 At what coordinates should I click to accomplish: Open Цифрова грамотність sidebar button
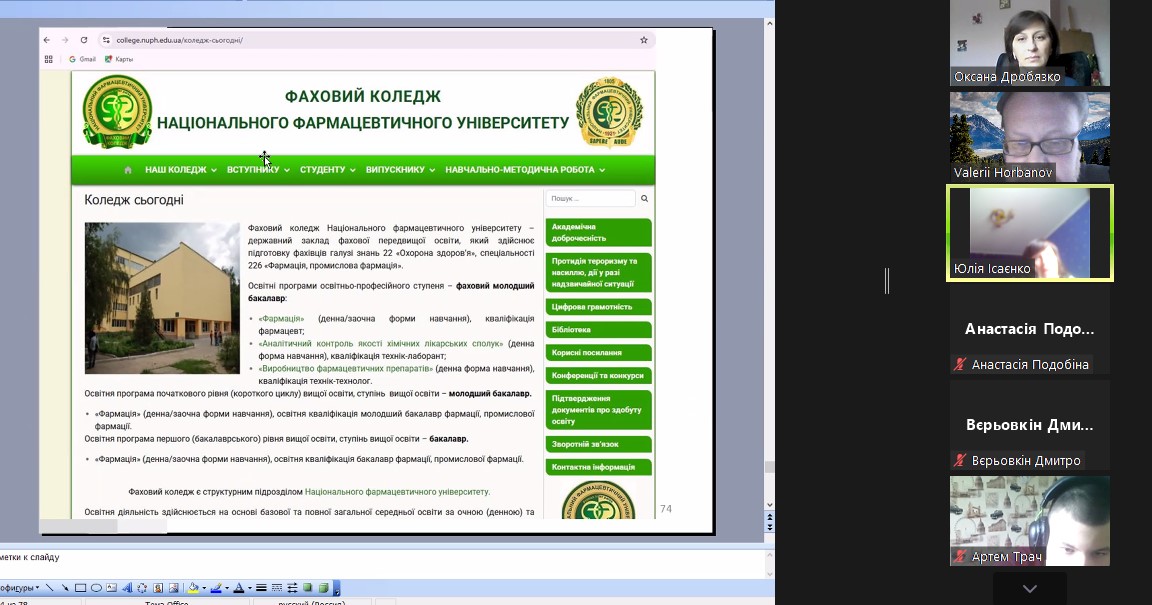598,307
